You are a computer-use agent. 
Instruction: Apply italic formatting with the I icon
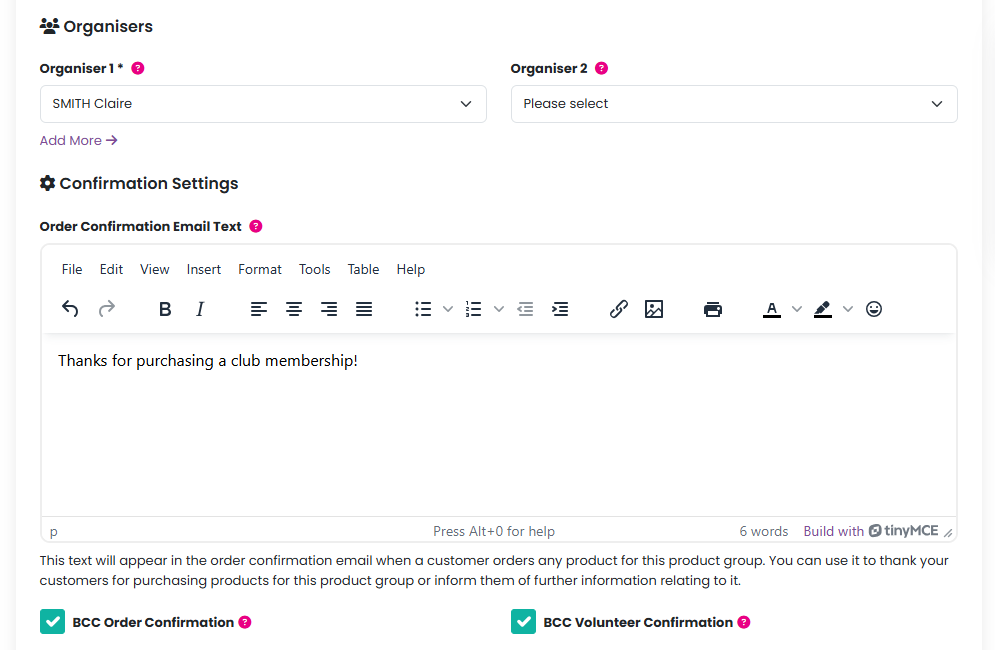tap(200, 309)
